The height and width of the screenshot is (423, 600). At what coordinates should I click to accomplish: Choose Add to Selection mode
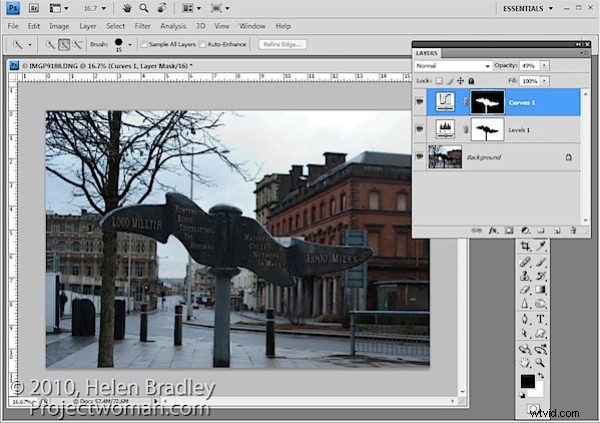coord(64,45)
